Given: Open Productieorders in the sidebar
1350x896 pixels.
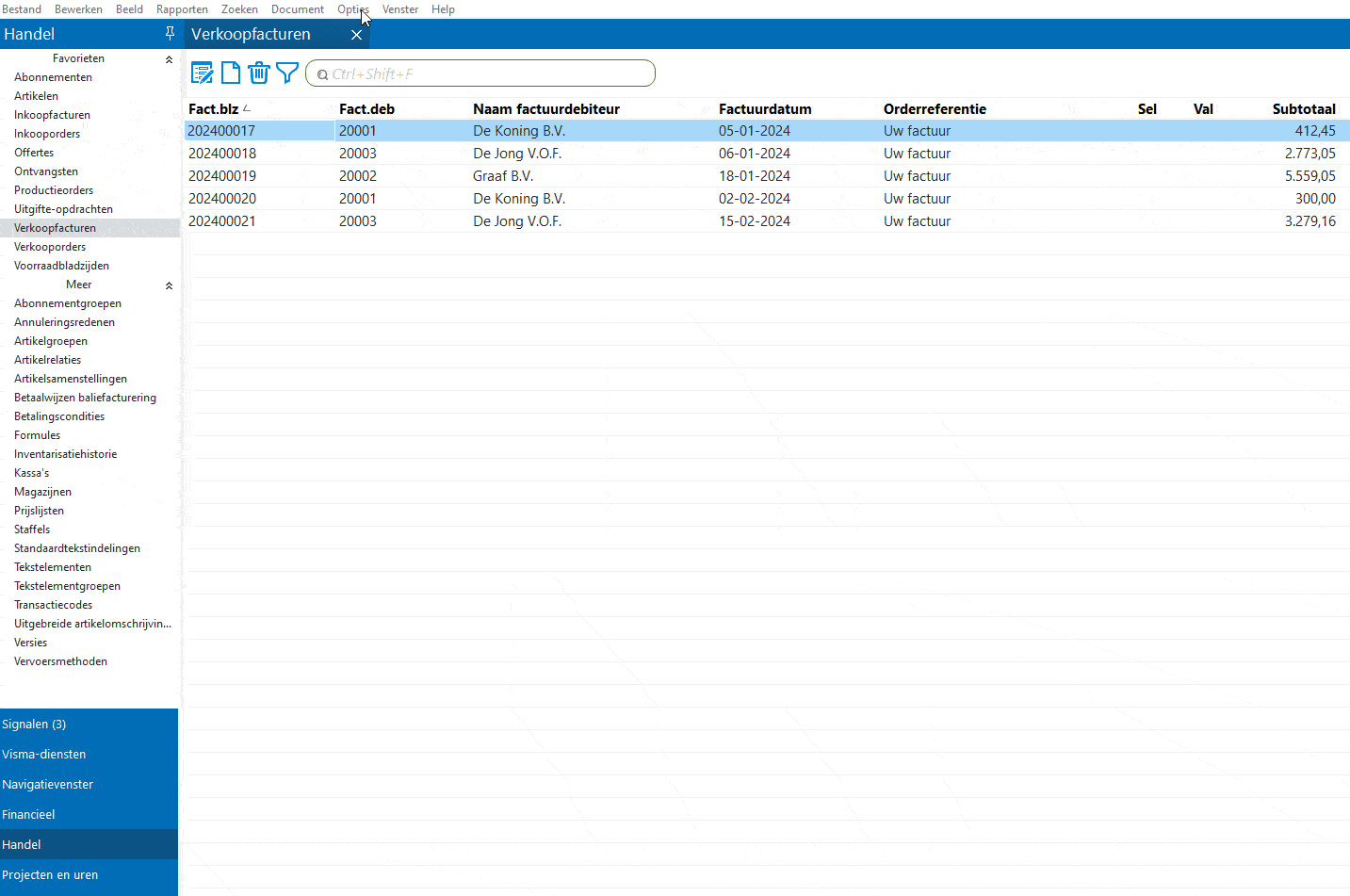Looking at the screenshot, I should pyautogui.click(x=54, y=190).
